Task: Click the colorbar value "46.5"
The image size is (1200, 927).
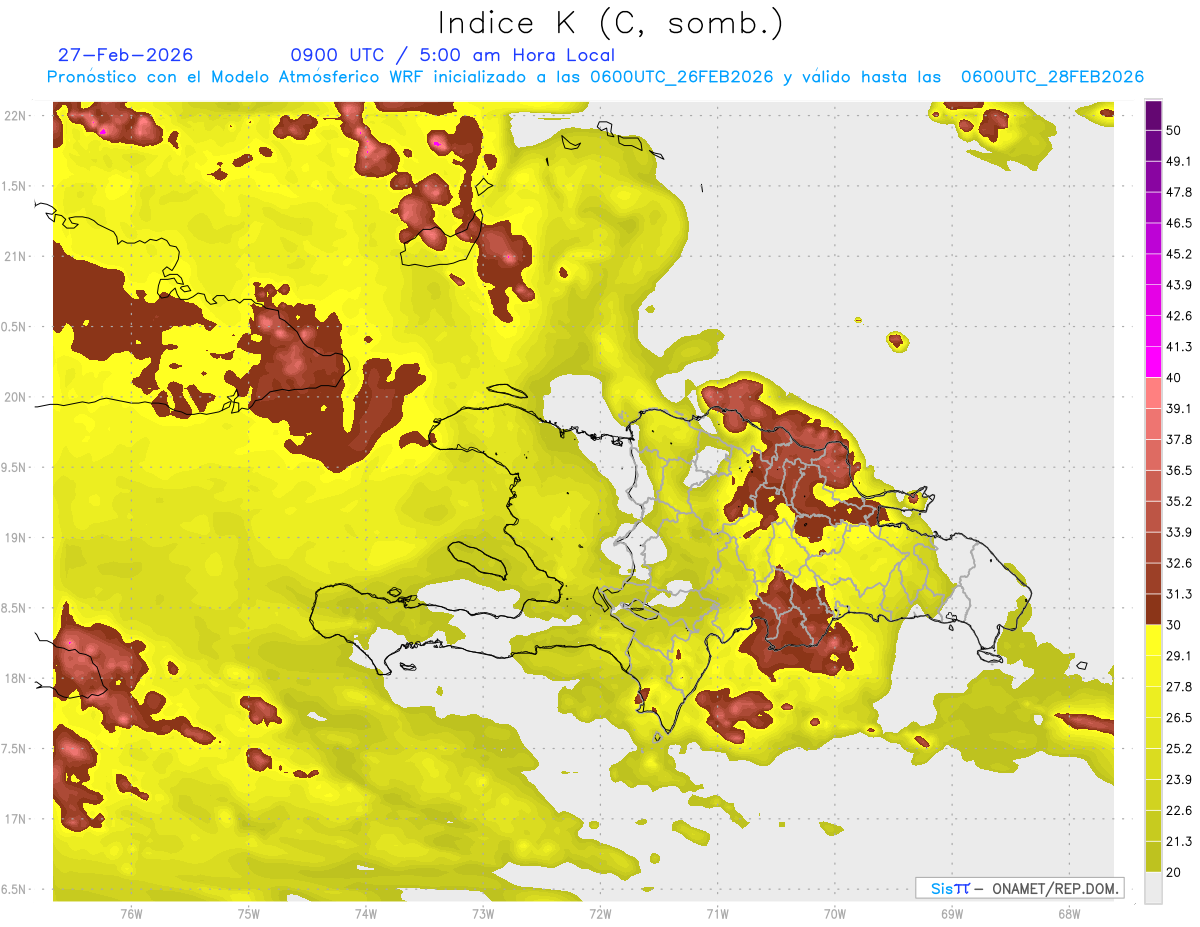Action: (x=1179, y=223)
